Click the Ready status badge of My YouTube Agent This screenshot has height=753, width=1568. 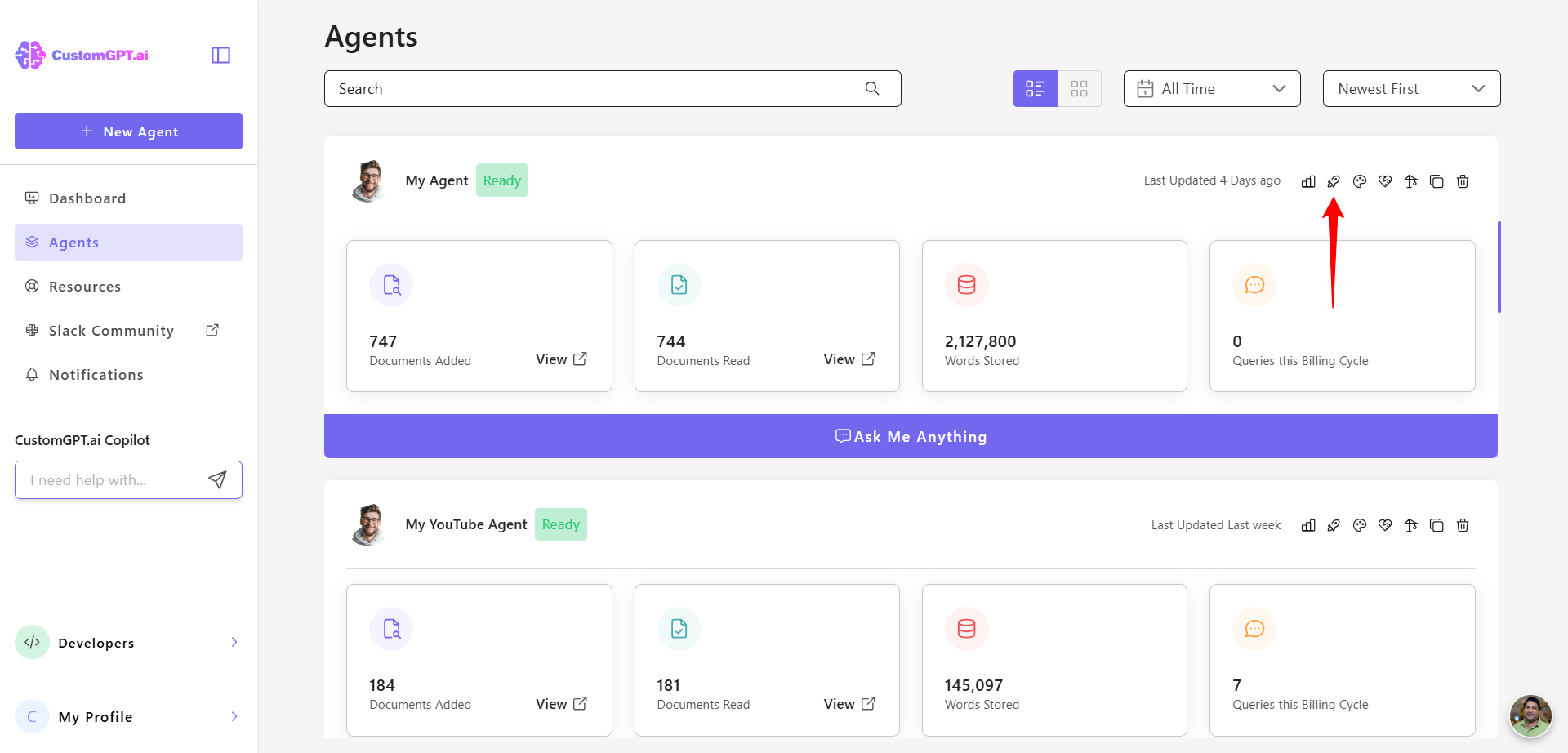(561, 524)
